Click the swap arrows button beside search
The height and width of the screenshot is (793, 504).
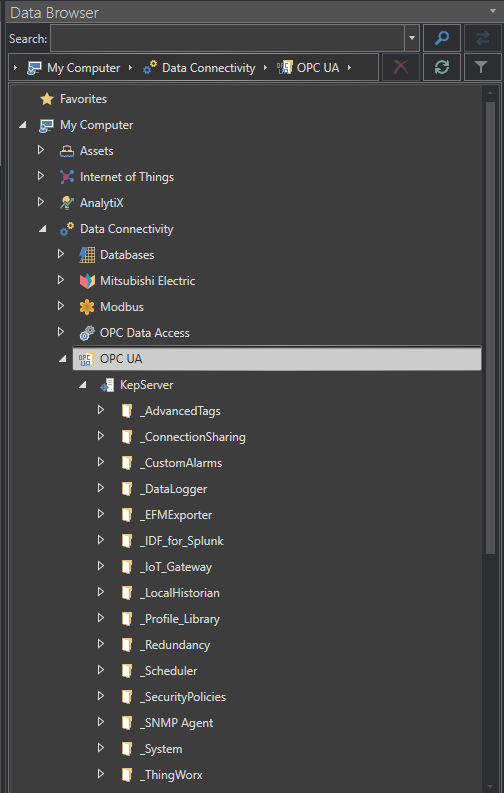point(483,38)
